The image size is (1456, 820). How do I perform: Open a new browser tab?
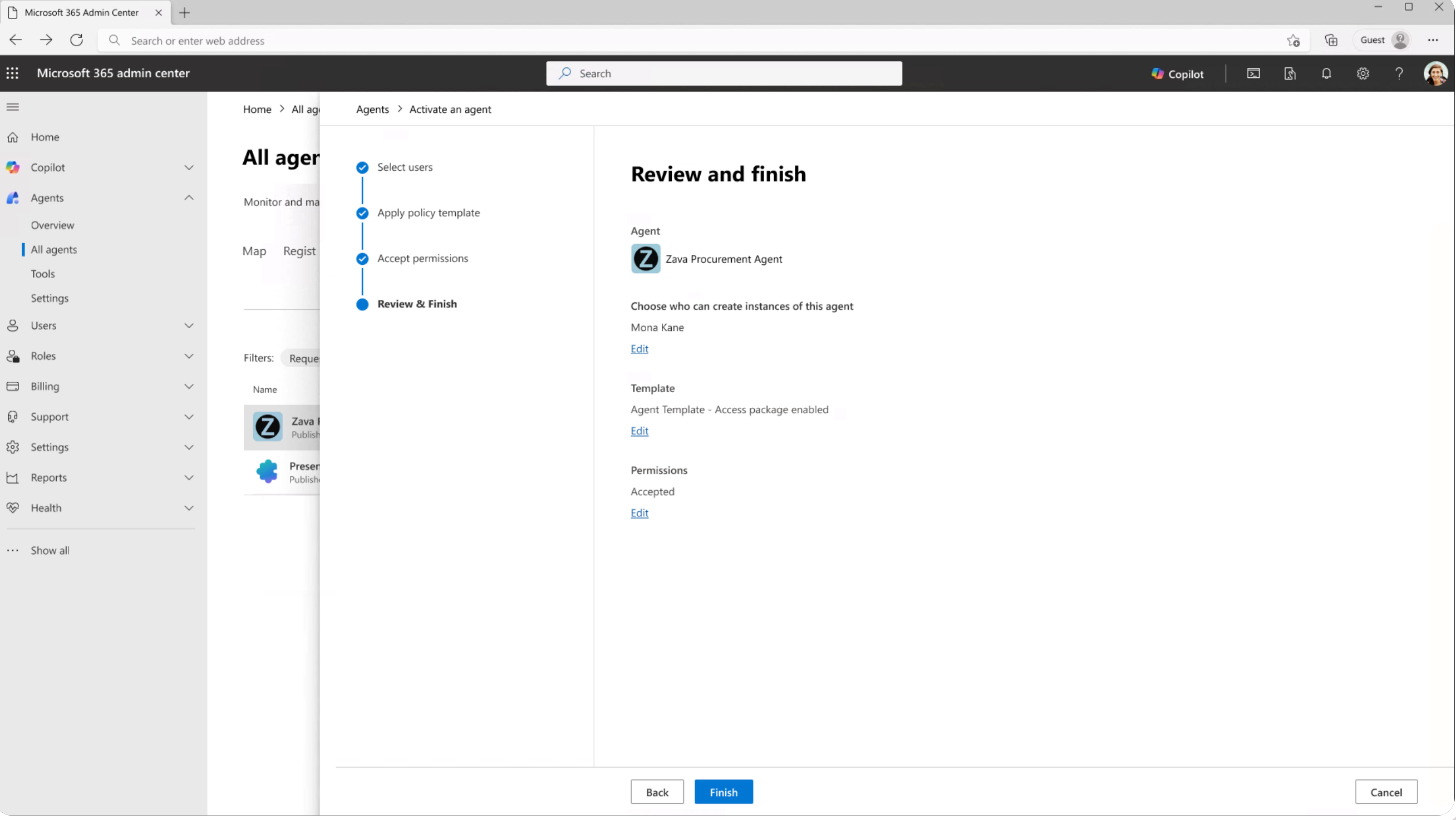(184, 12)
